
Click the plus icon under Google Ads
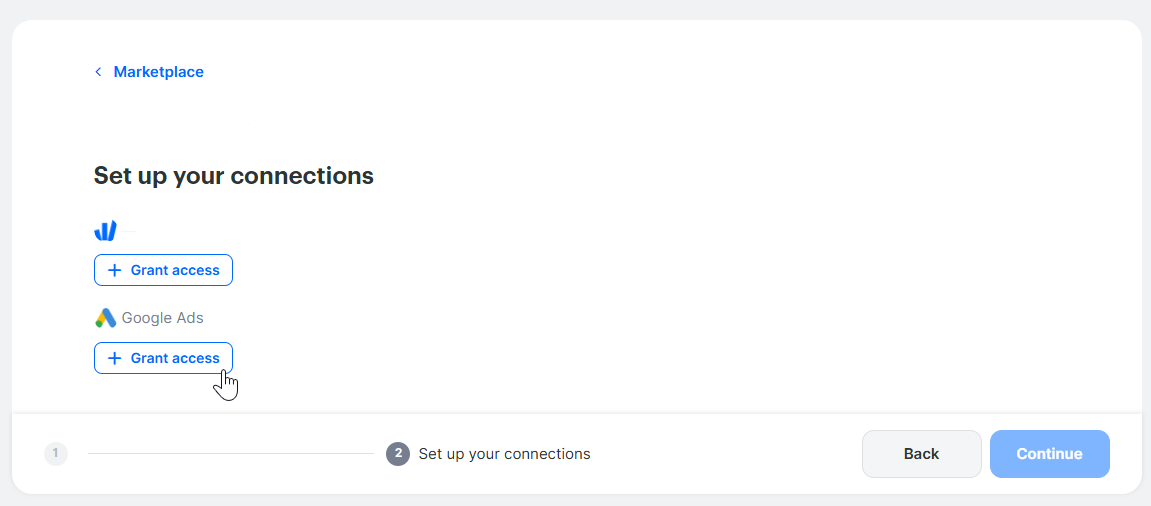click(x=115, y=358)
